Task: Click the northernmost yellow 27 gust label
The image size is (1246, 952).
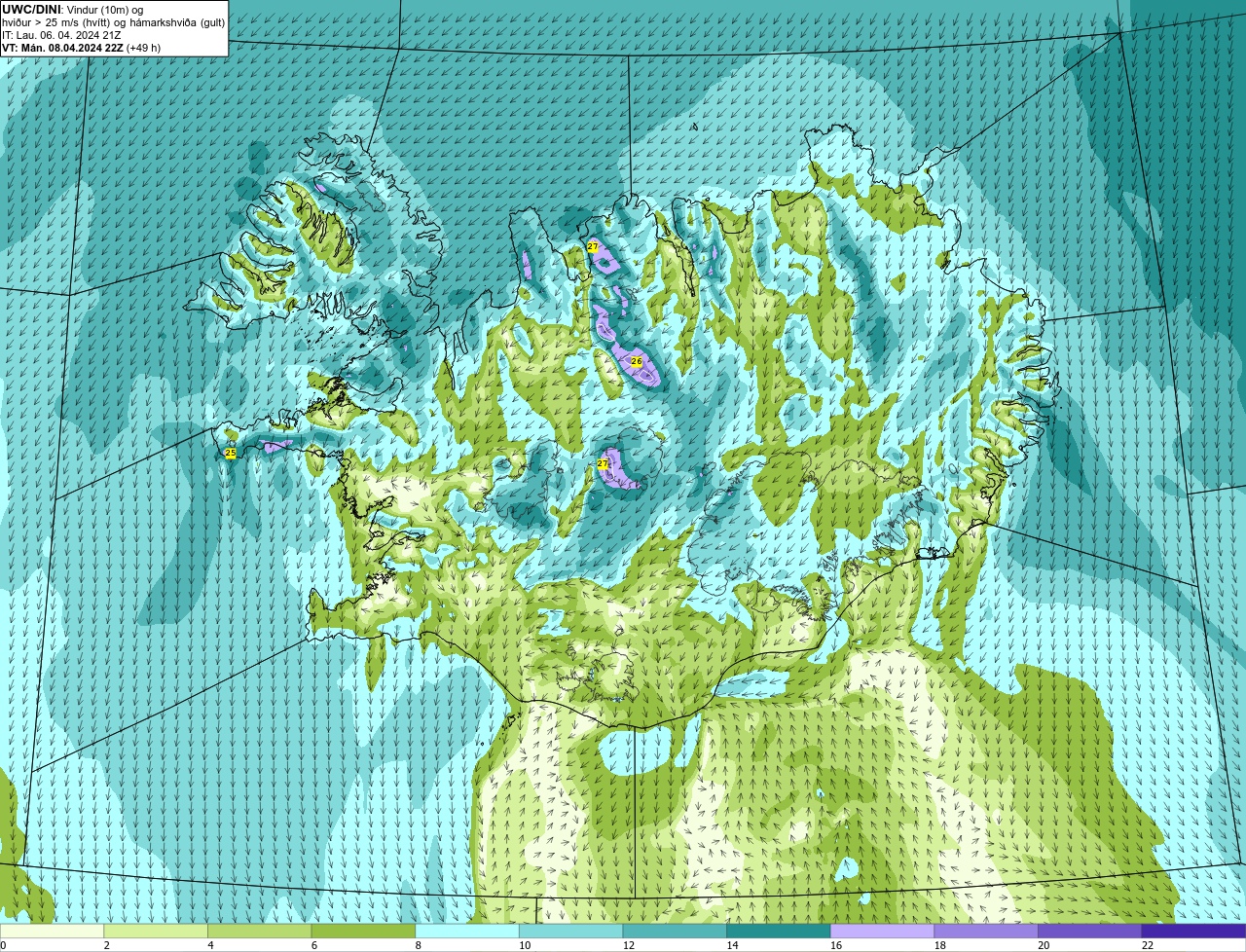Action: tap(593, 247)
